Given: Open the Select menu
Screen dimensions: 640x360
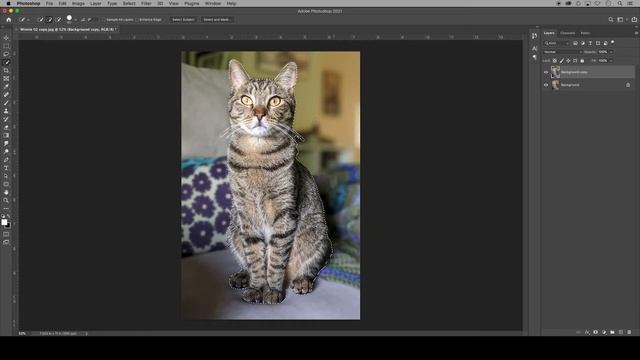Looking at the screenshot, I should coord(129,3).
